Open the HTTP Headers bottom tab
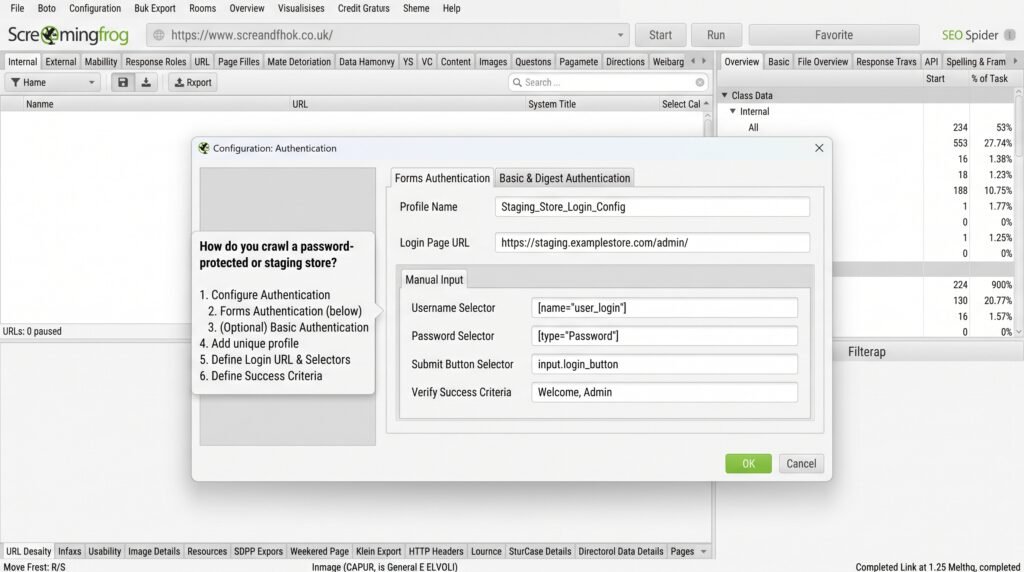The height and width of the screenshot is (572, 1024). pyautogui.click(x=436, y=552)
